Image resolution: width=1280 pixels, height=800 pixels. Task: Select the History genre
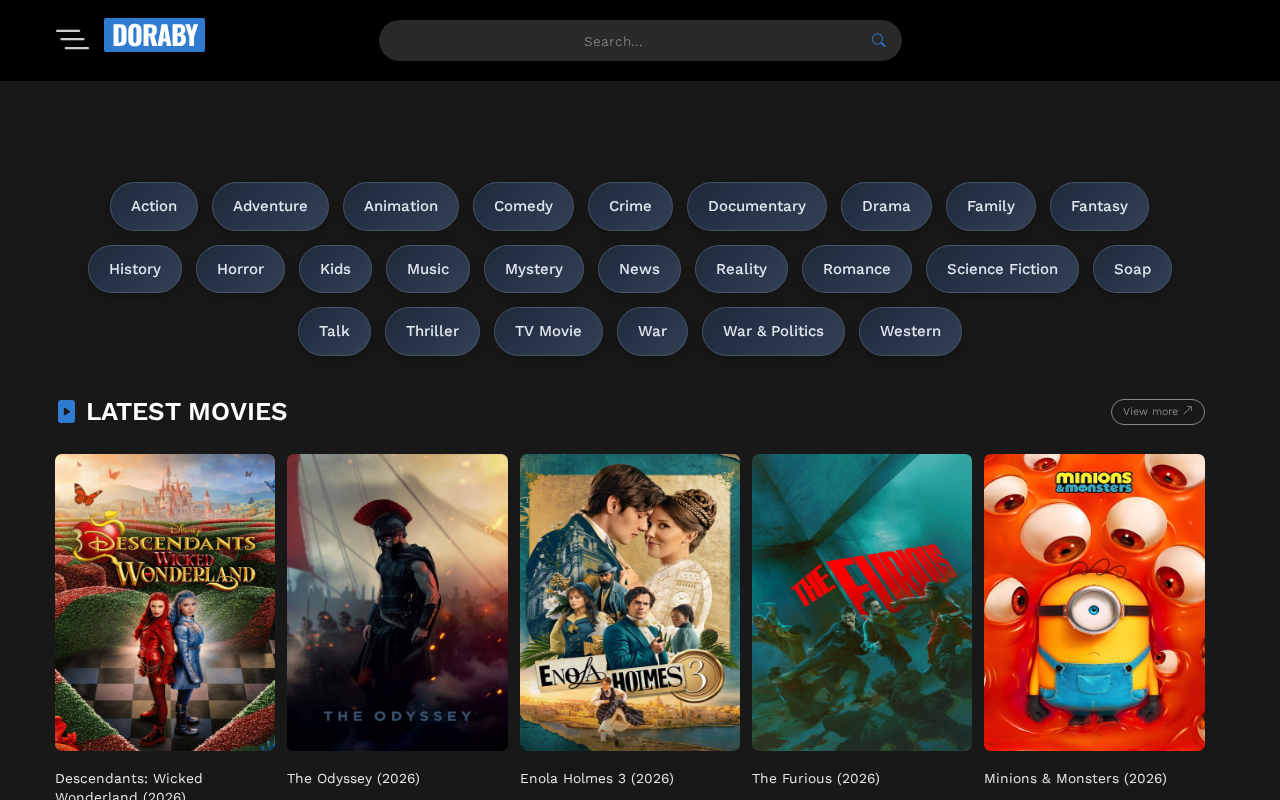(135, 269)
